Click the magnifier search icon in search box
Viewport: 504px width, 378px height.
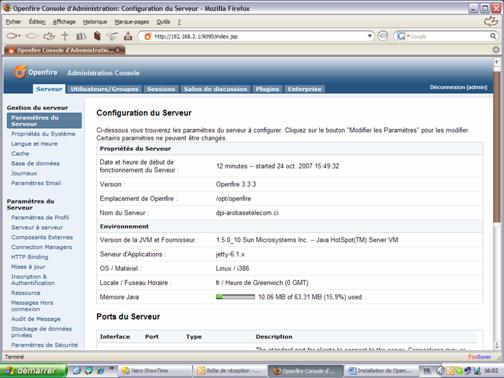[x=493, y=36]
